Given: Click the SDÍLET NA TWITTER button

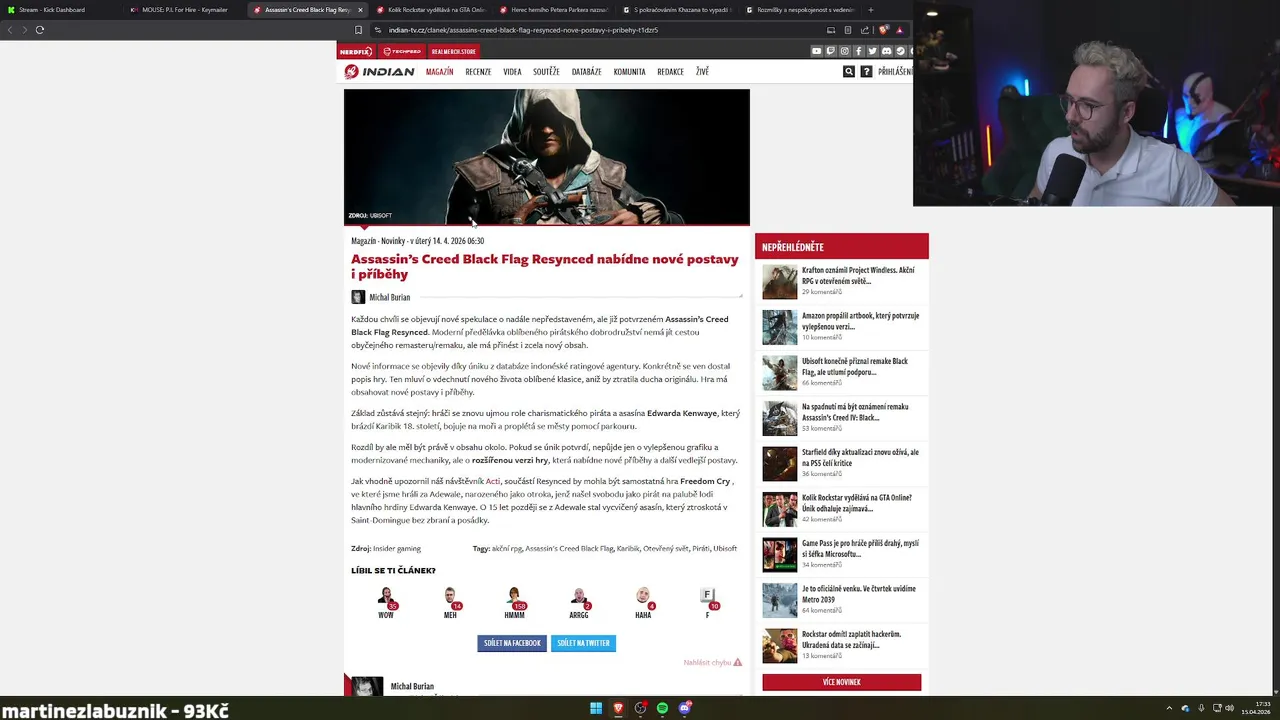Looking at the screenshot, I should click(583, 643).
